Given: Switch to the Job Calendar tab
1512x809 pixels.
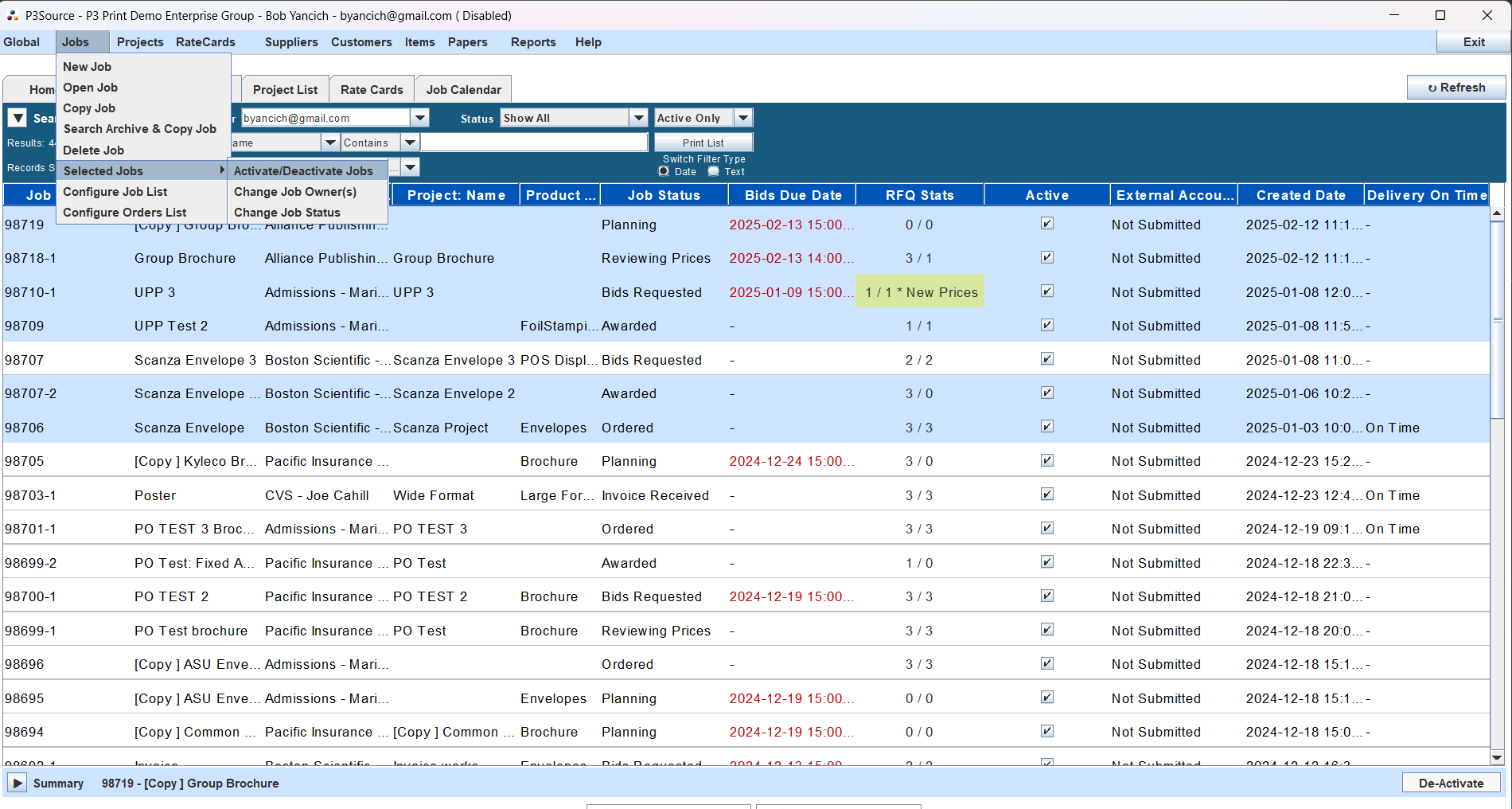Looking at the screenshot, I should tap(463, 89).
